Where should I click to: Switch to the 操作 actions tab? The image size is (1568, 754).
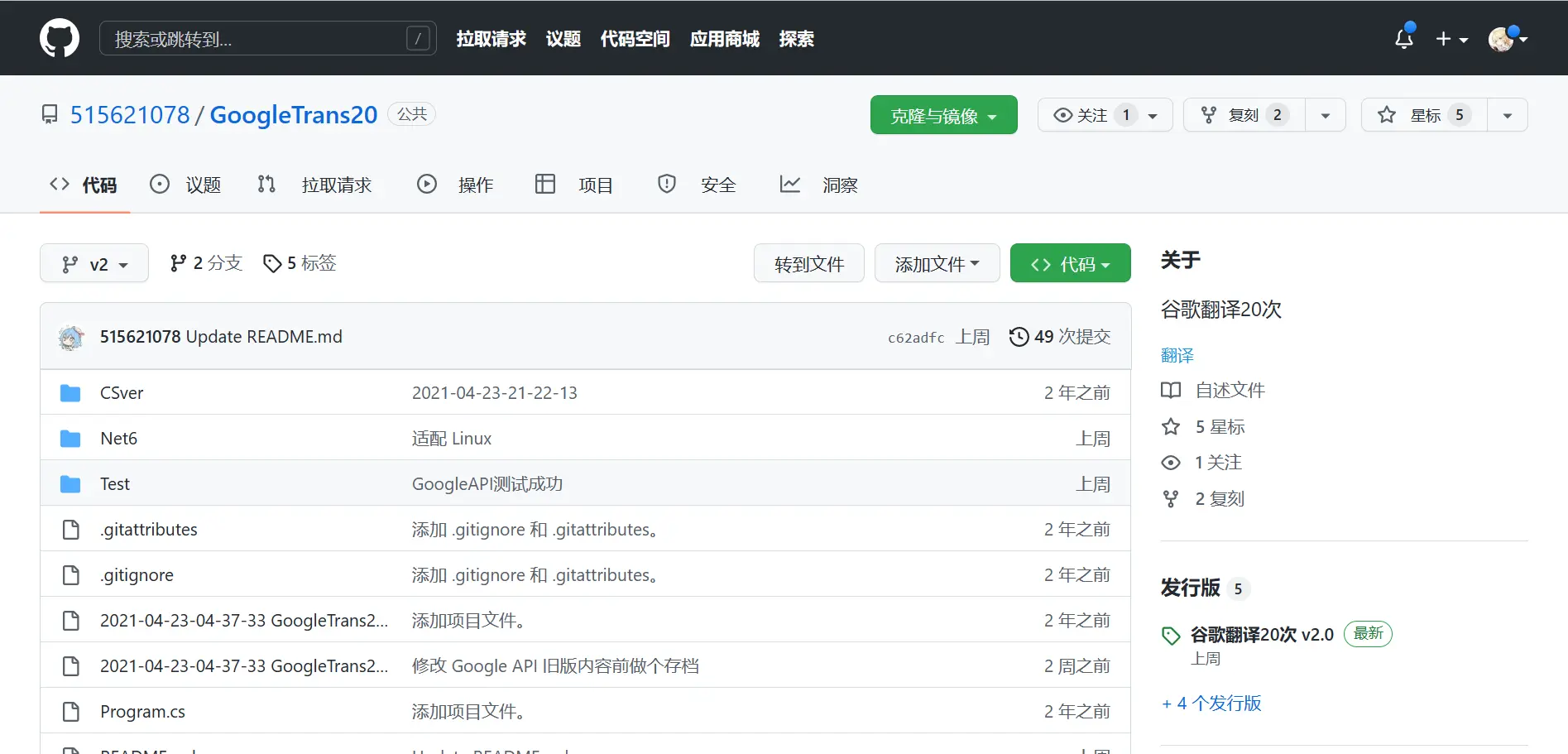coord(455,185)
